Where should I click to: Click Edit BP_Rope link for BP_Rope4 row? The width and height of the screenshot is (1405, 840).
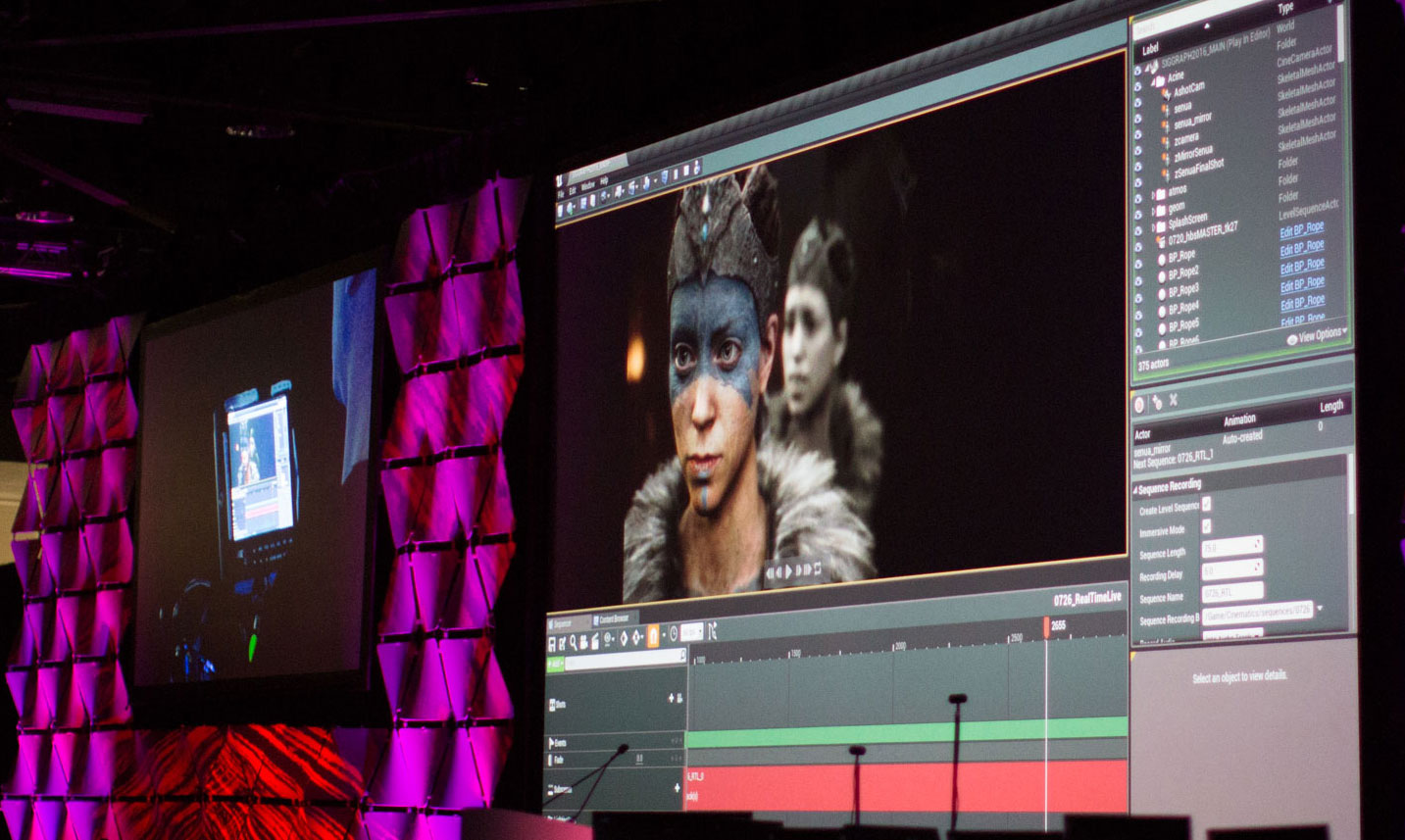pos(1302,284)
